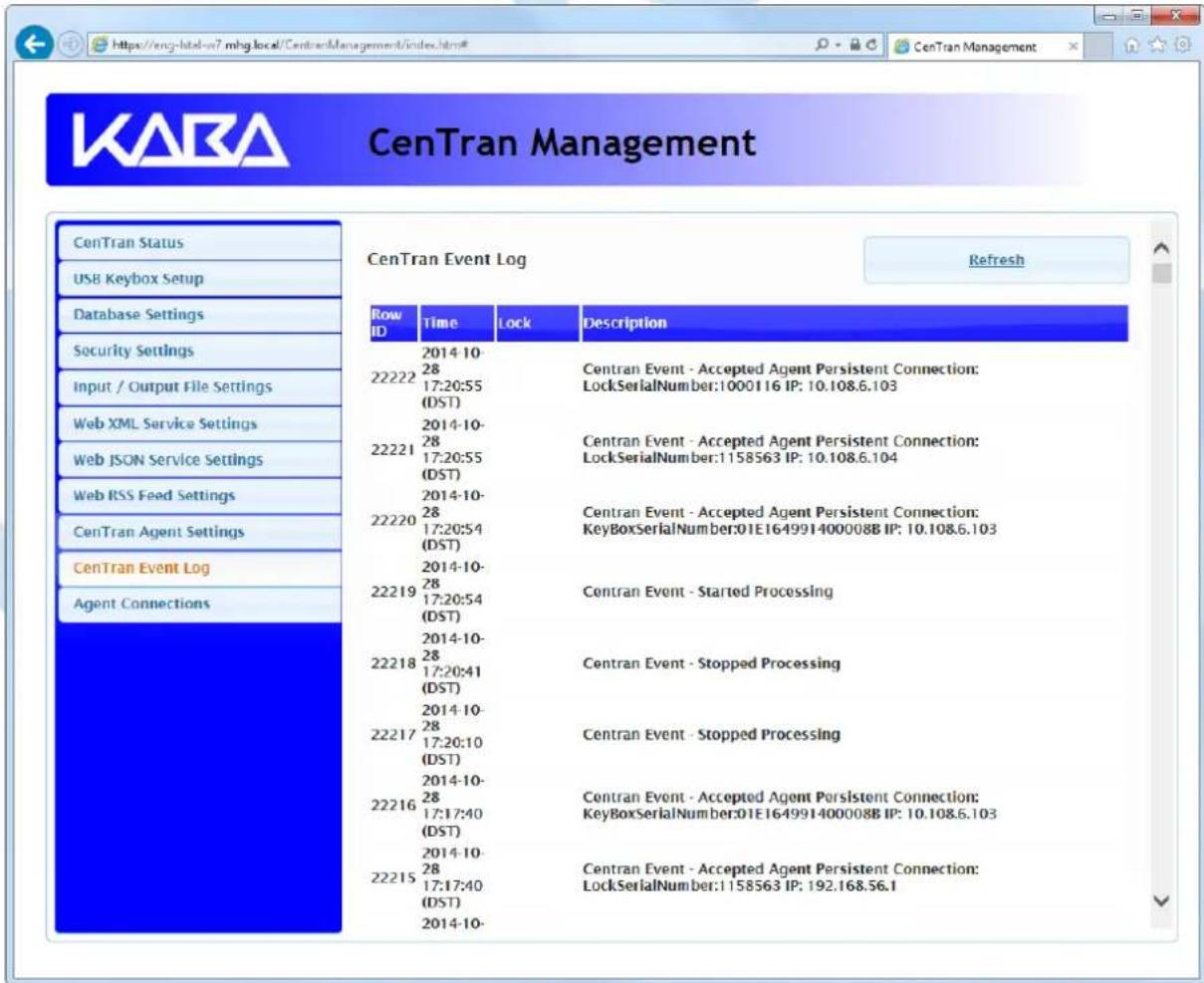The height and width of the screenshot is (983, 1204).
Task: Select row ID 22215
Action: [x=393, y=878]
